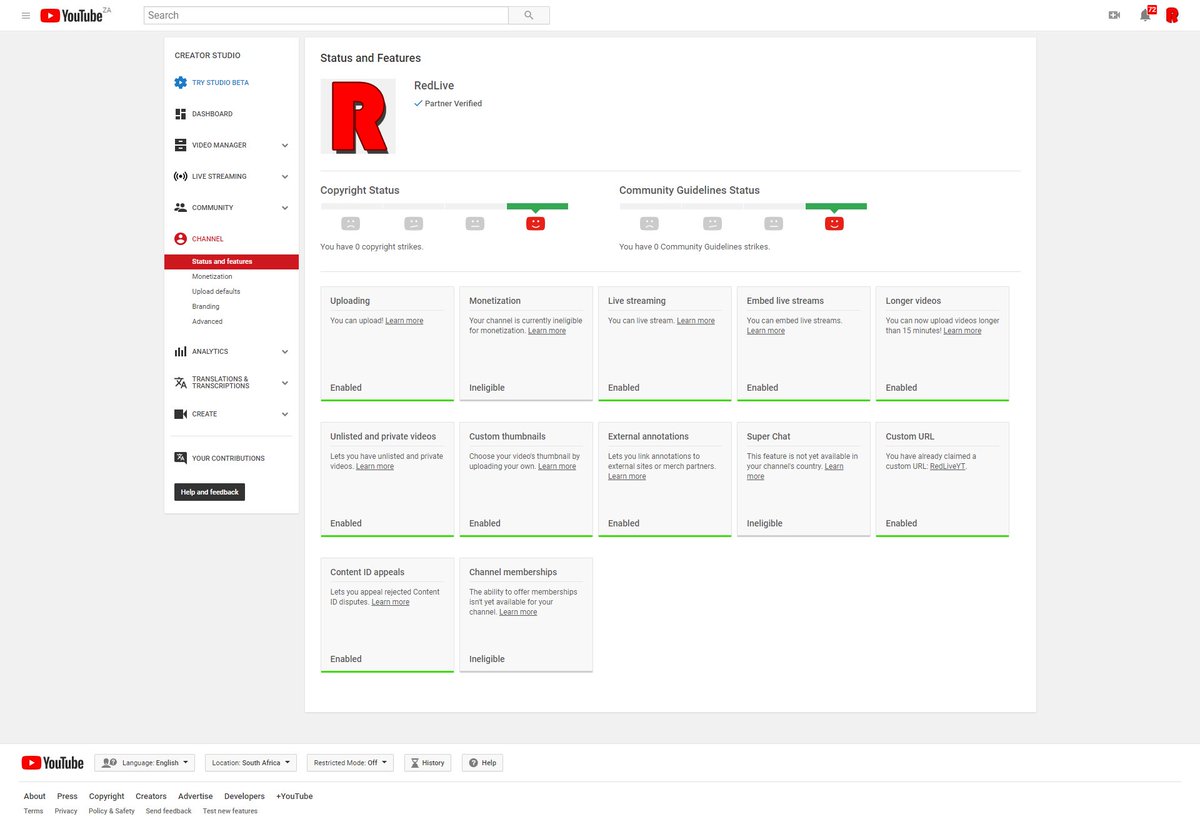
Task: Expand the Community section chevron
Action: point(285,208)
